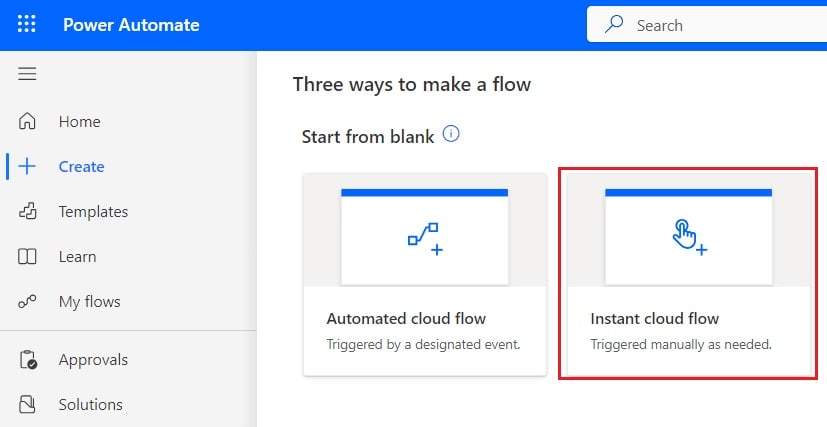Click the Instant cloud flow hand icon
The image size is (827, 427).
pyautogui.click(x=689, y=238)
